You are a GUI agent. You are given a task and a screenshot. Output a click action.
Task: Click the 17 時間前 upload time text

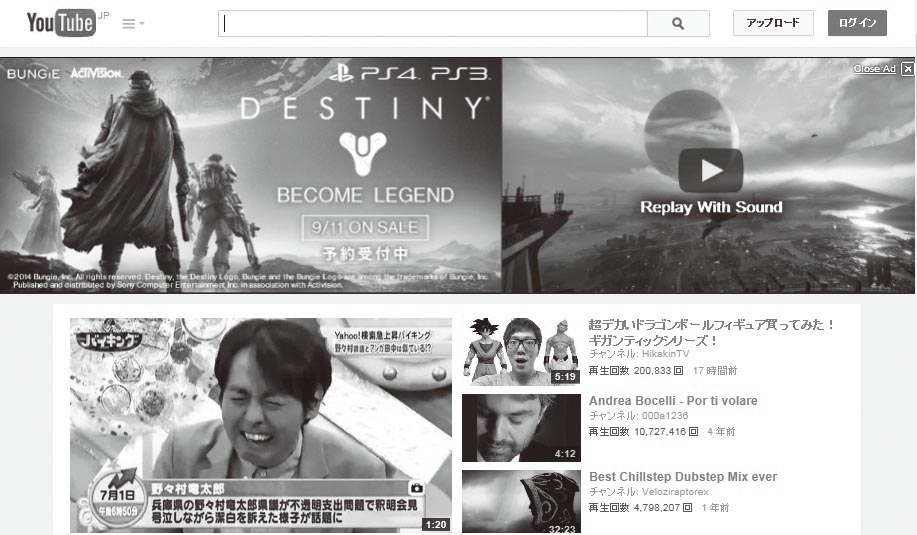point(715,371)
